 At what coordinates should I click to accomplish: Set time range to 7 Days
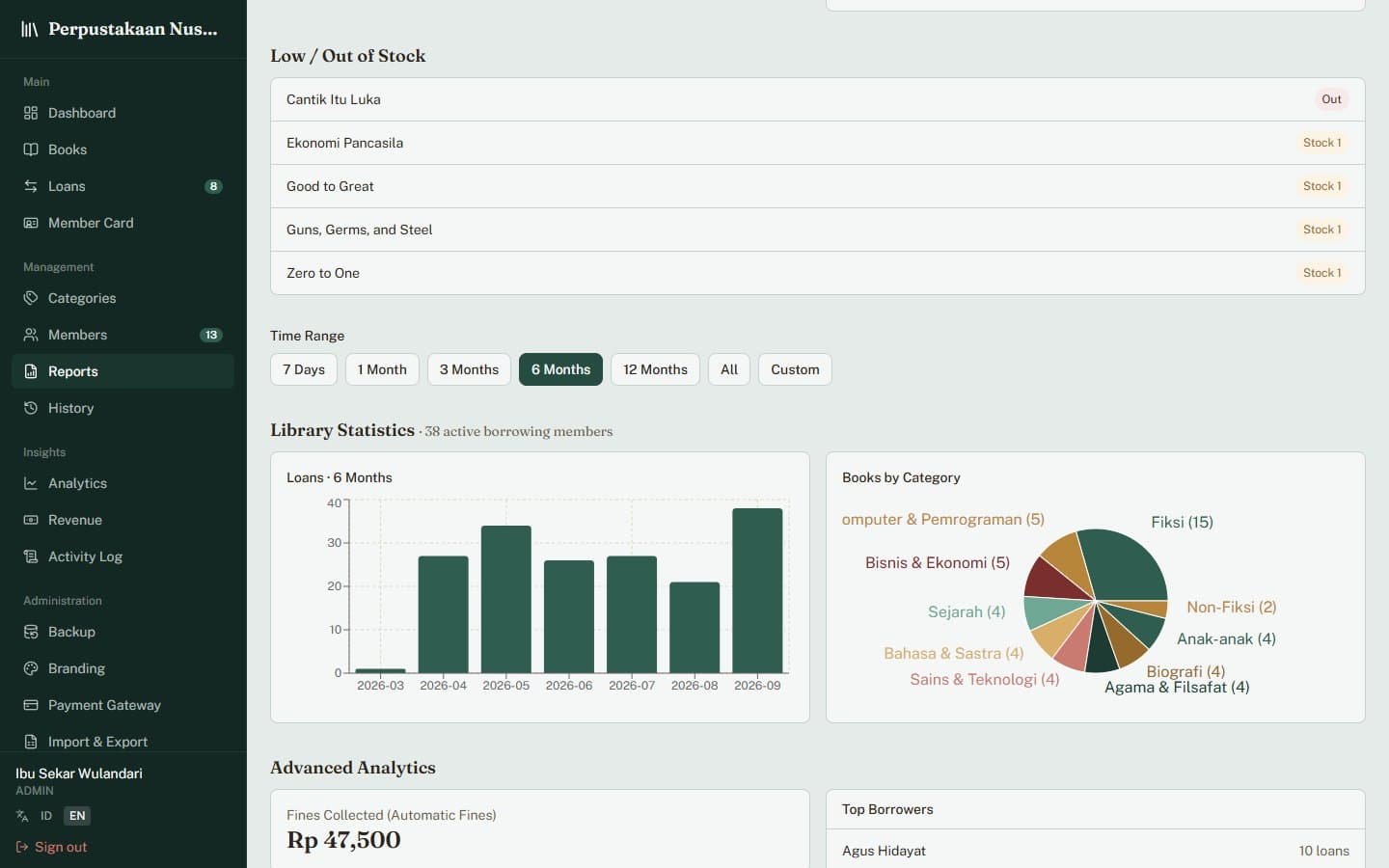tap(304, 369)
